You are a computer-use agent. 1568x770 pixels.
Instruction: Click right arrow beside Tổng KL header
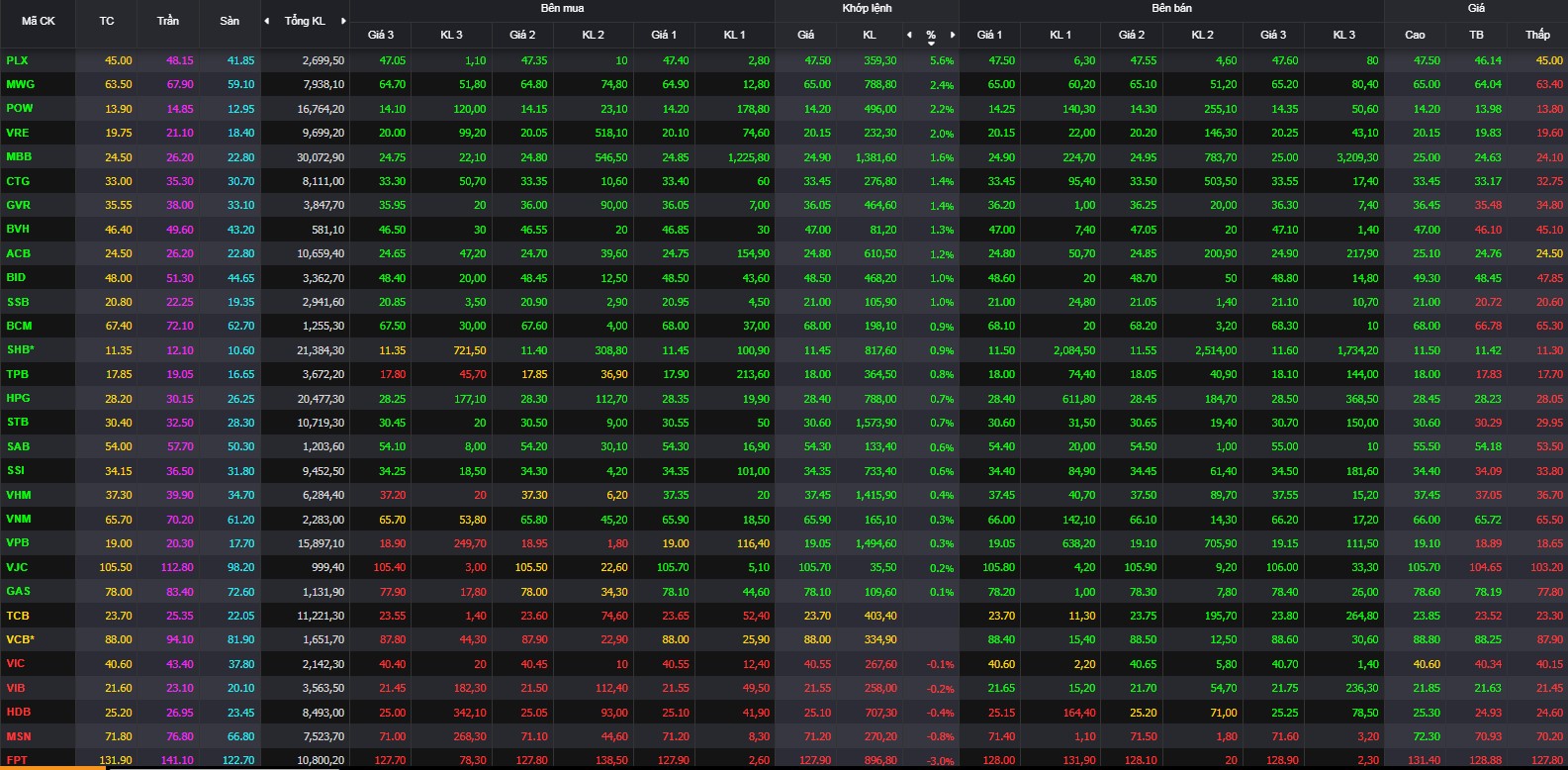tap(343, 21)
